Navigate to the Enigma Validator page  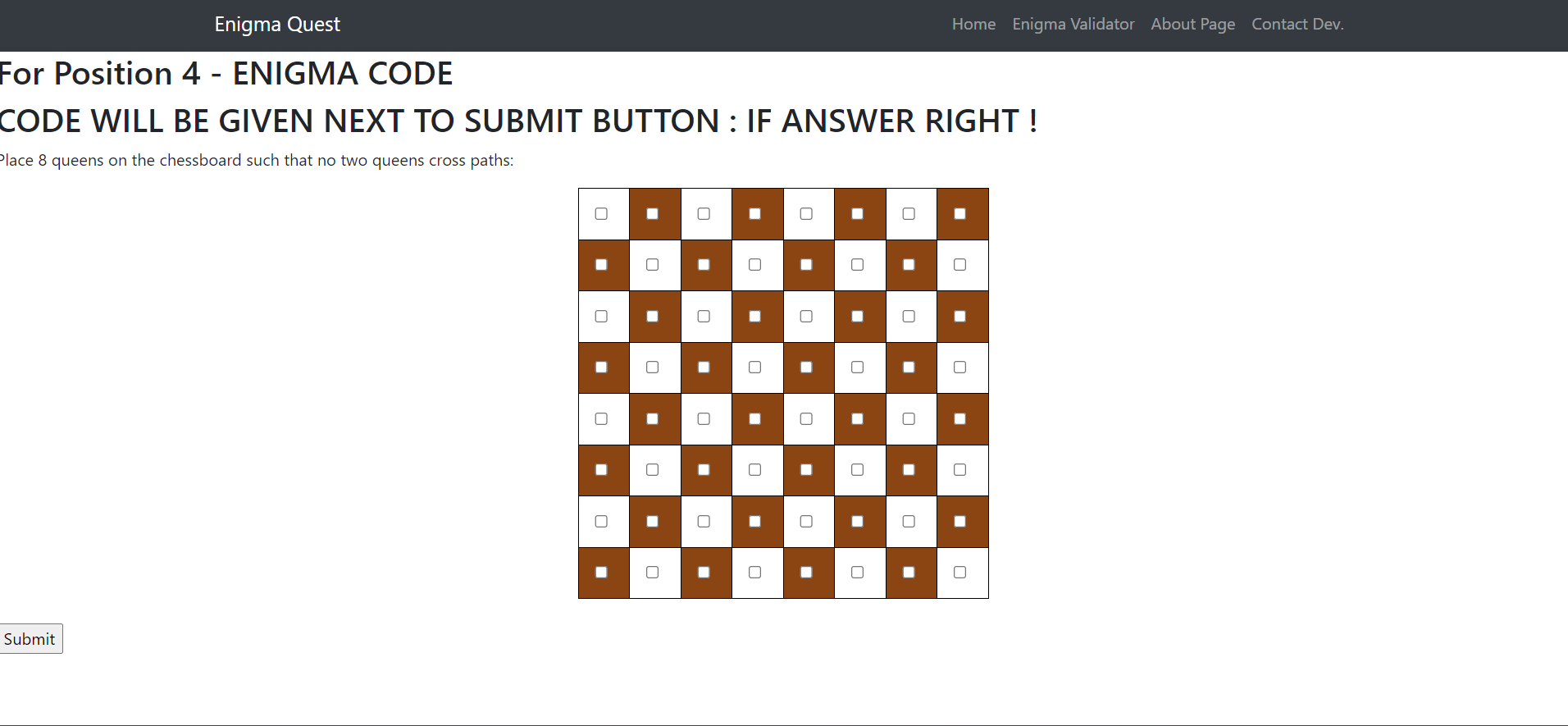[x=1073, y=24]
